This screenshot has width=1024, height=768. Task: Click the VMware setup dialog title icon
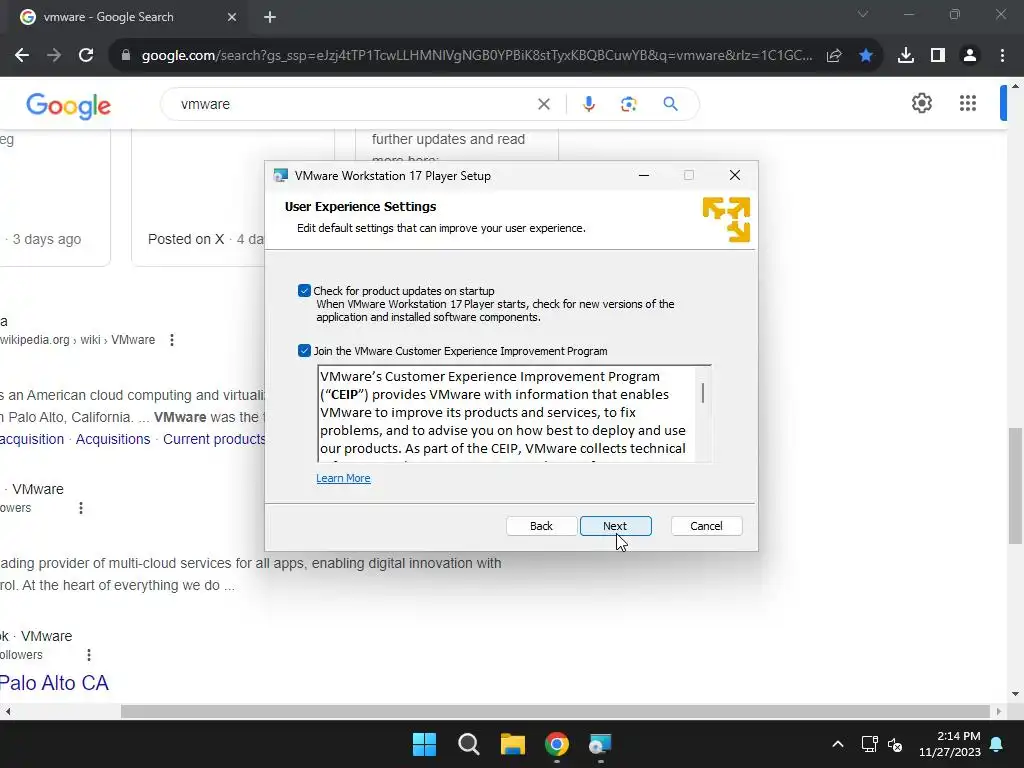click(x=281, y=175)
